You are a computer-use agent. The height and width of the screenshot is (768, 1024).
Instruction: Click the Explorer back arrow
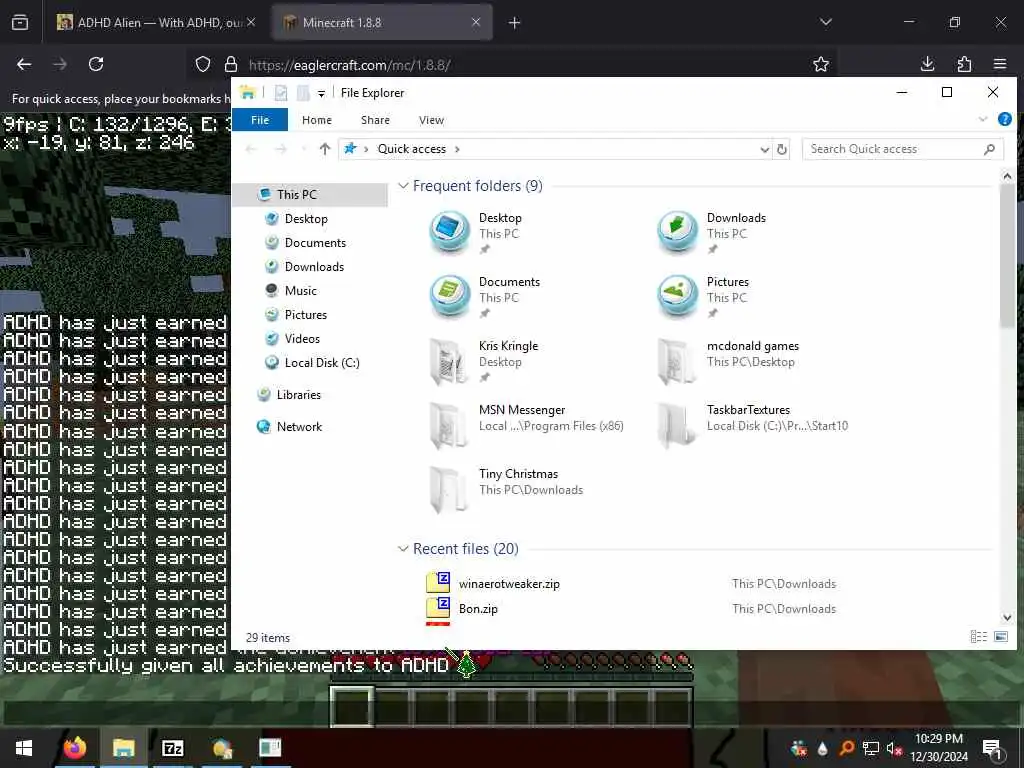pyautogui.click(x=251, y=149)
